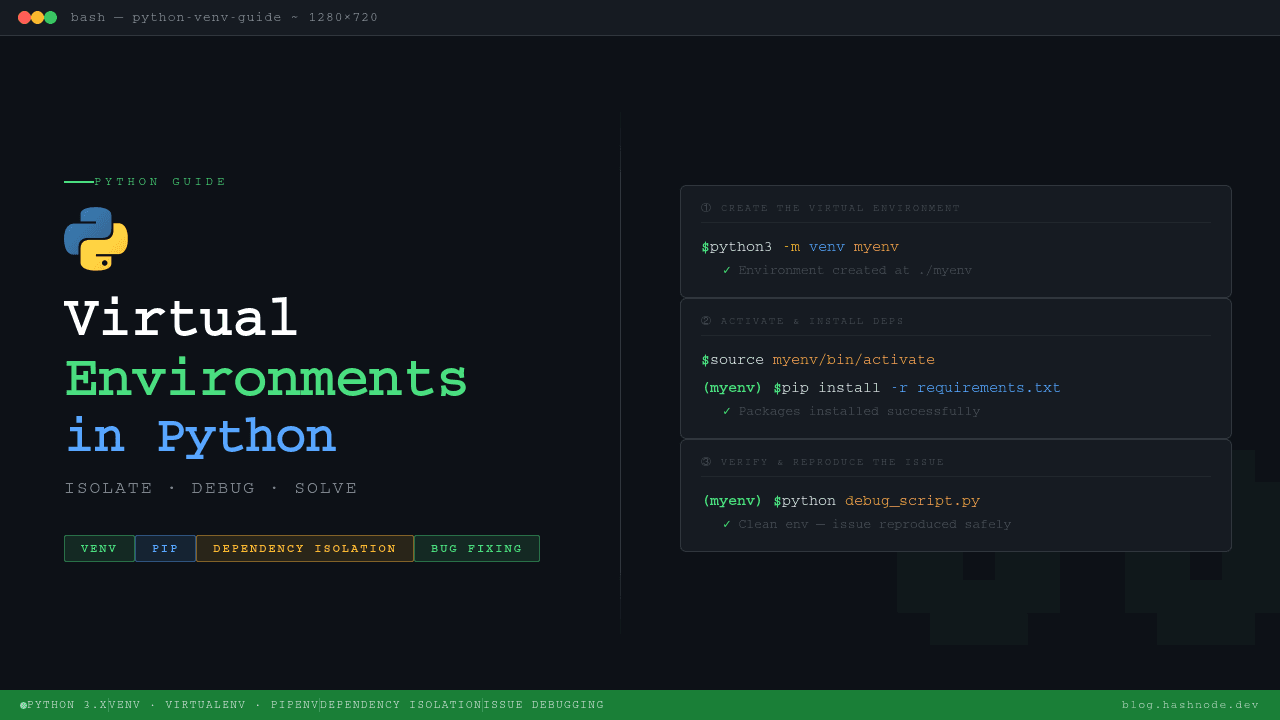
Task: Click ISSUE DEBUGGING in the status bar
Action: tap(544, 705)
